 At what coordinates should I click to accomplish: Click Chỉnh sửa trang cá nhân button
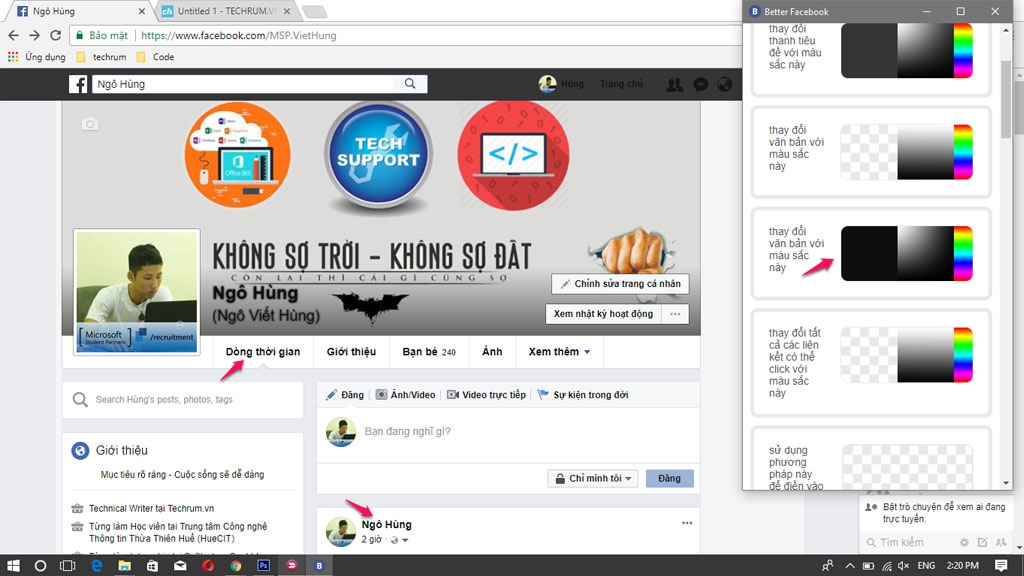click(x=620, y=283)
